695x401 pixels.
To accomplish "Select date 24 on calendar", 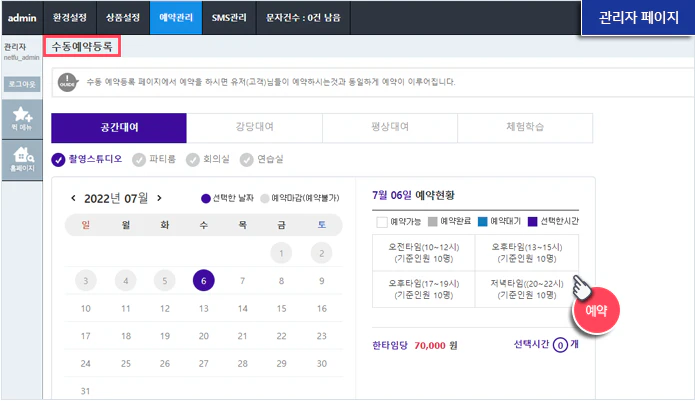I will [x=86, y=363].
